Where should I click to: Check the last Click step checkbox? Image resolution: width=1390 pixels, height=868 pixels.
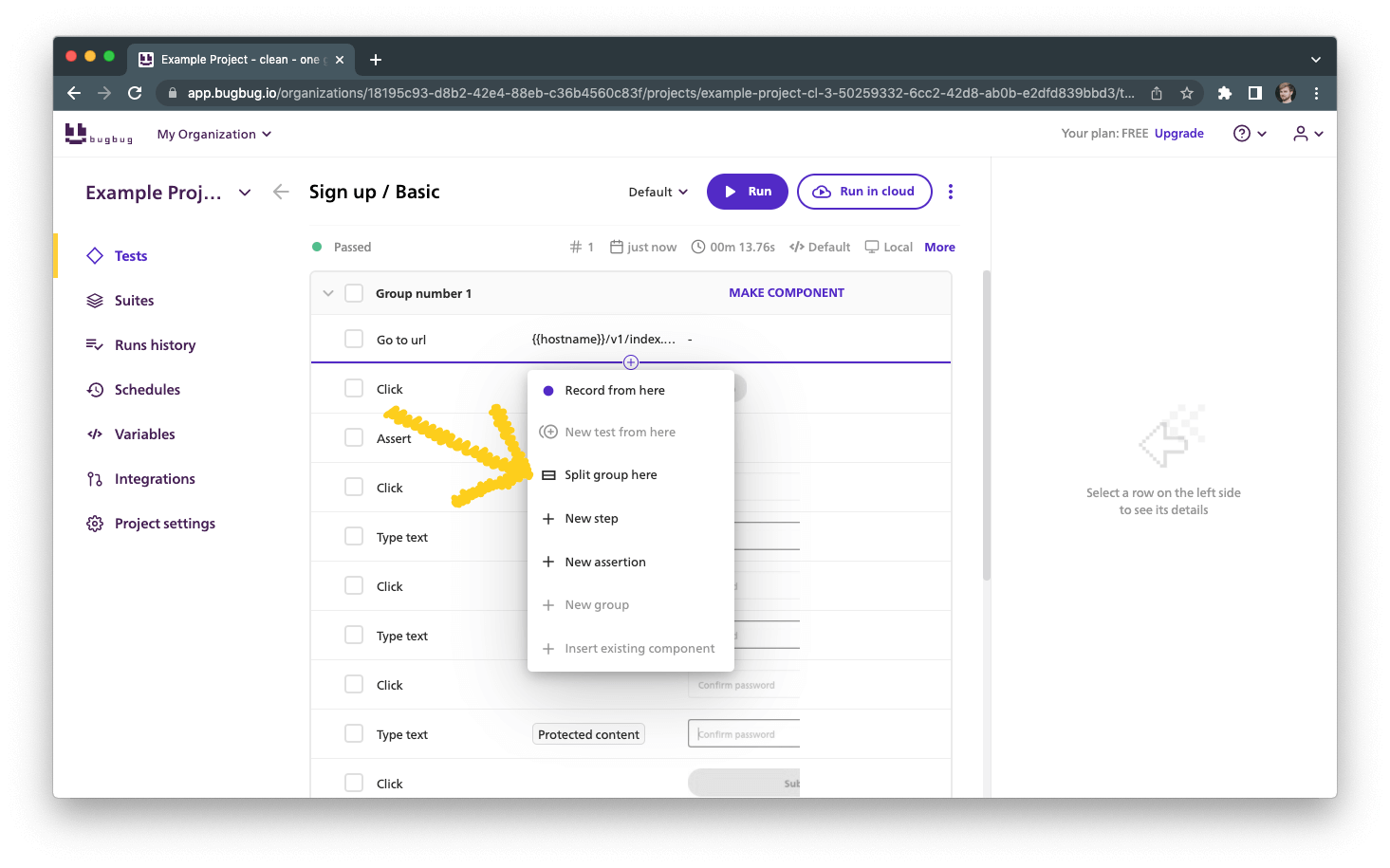(x=354, y=783)
